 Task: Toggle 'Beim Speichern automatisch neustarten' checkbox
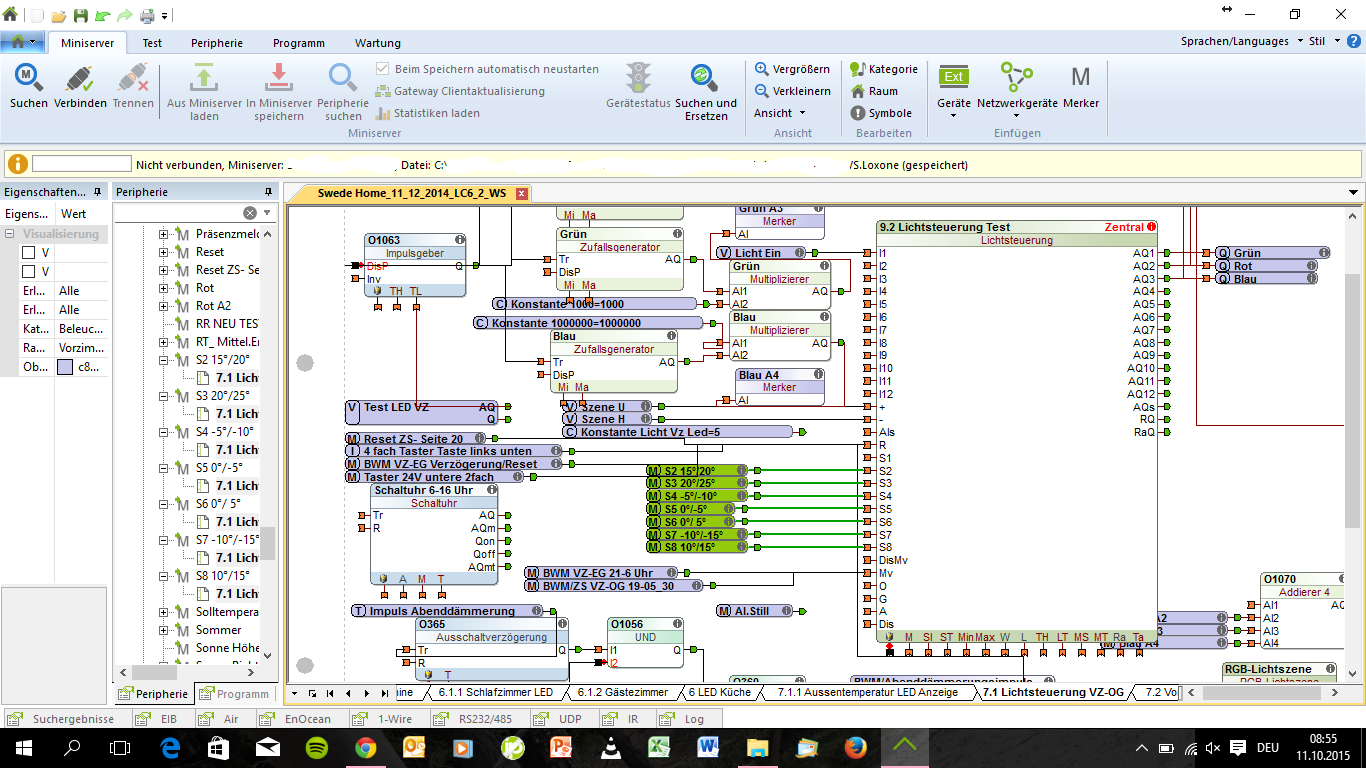pyautogui.click(x=382, y=69)
